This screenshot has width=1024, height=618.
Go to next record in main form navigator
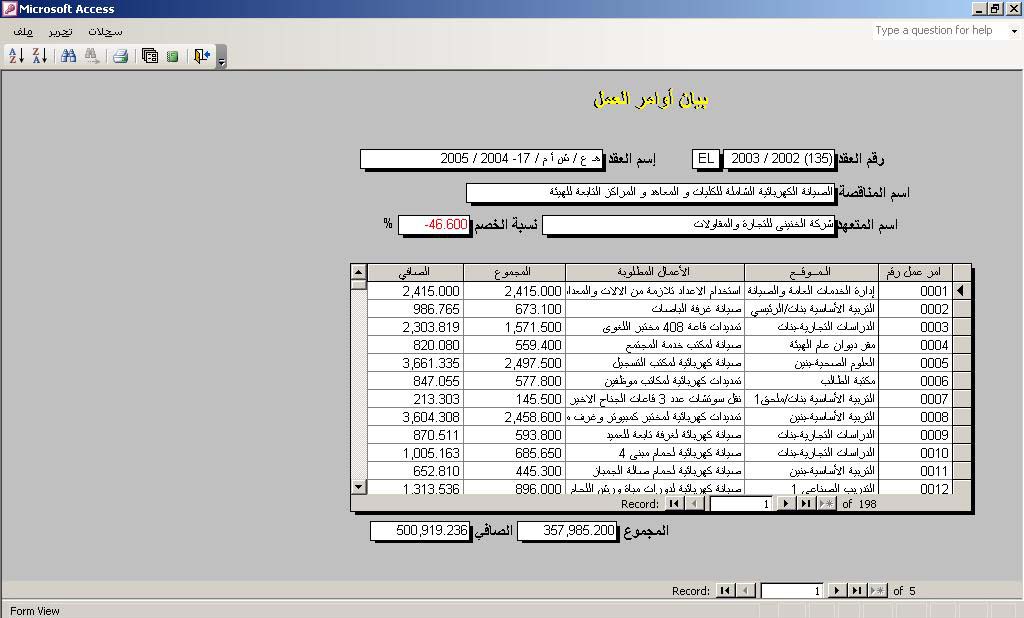tap(837, 591)
